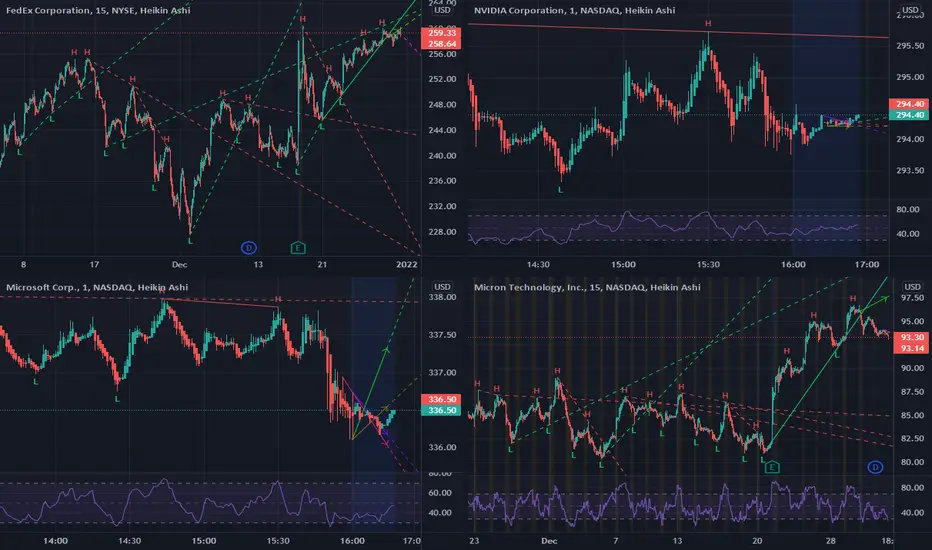Click the 244.00 level on FedEx price axis
This screenshot has height=550, width=932.
[442, 130]
